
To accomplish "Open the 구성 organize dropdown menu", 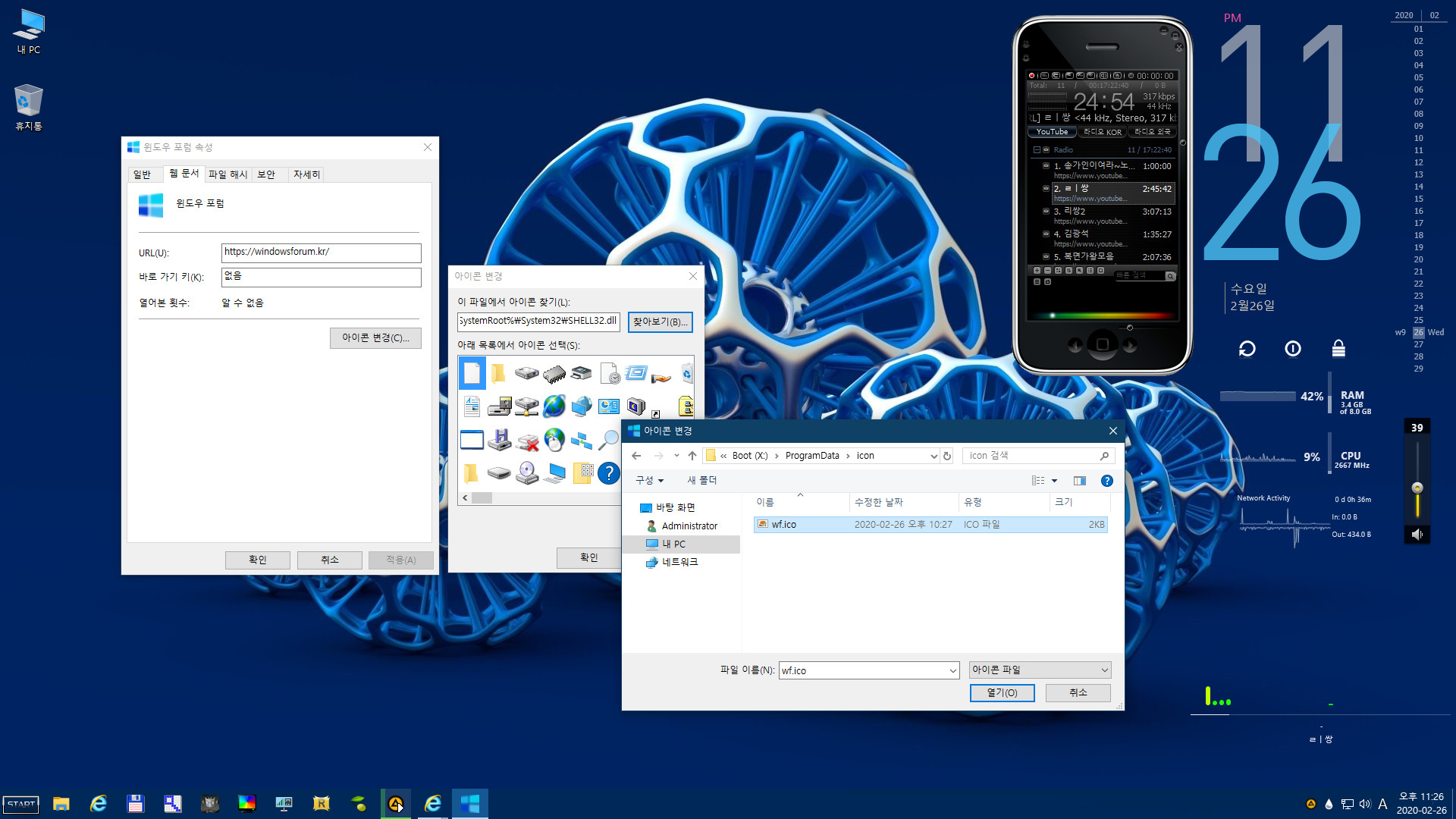I will click(649, 481).
